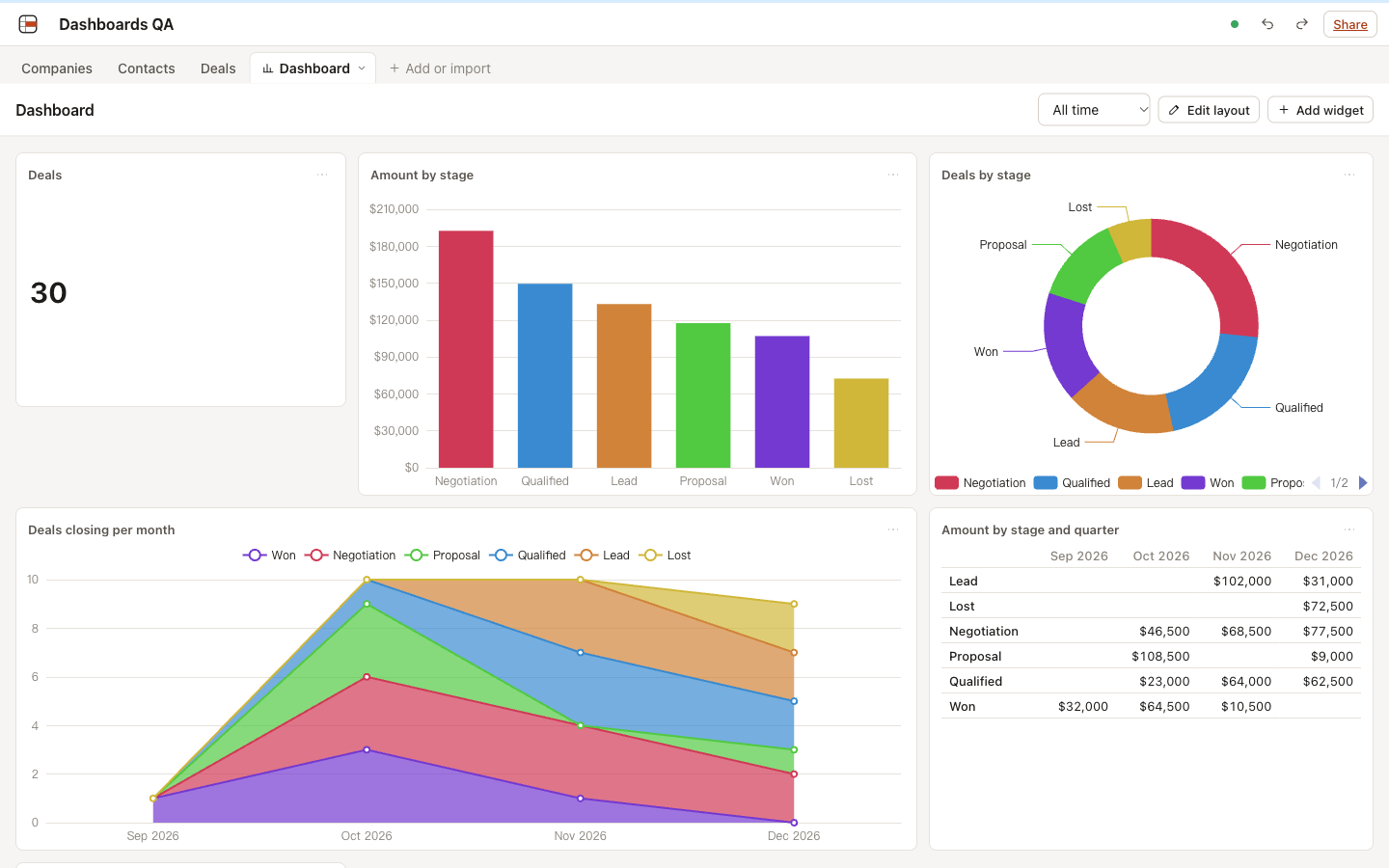The height and width of the screenshot is (868, 1389).
Task: Click the yellow Lost bar in Amount by stage
Action: pos(861,422)
